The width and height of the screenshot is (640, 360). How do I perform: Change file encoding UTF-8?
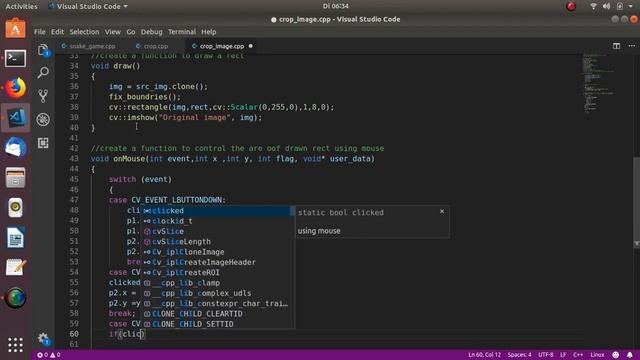tap(545, 355)
